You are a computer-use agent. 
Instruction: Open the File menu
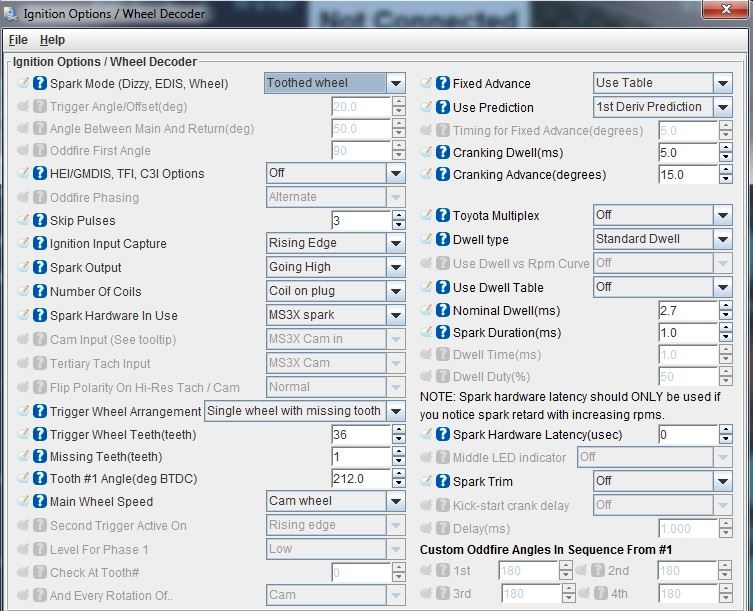[x=18, y=40]
